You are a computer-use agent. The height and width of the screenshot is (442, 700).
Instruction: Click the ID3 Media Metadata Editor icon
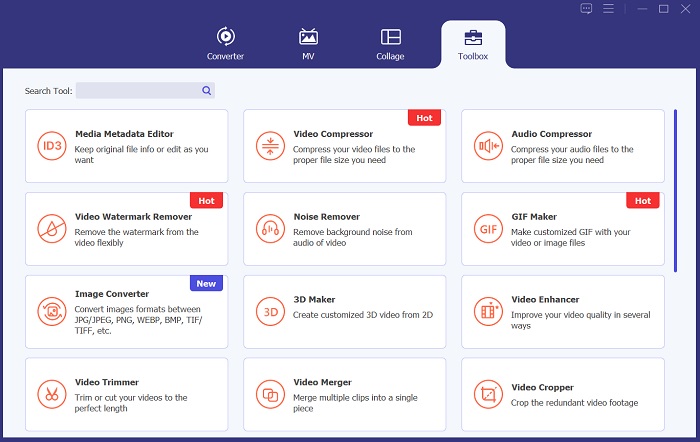52,146
